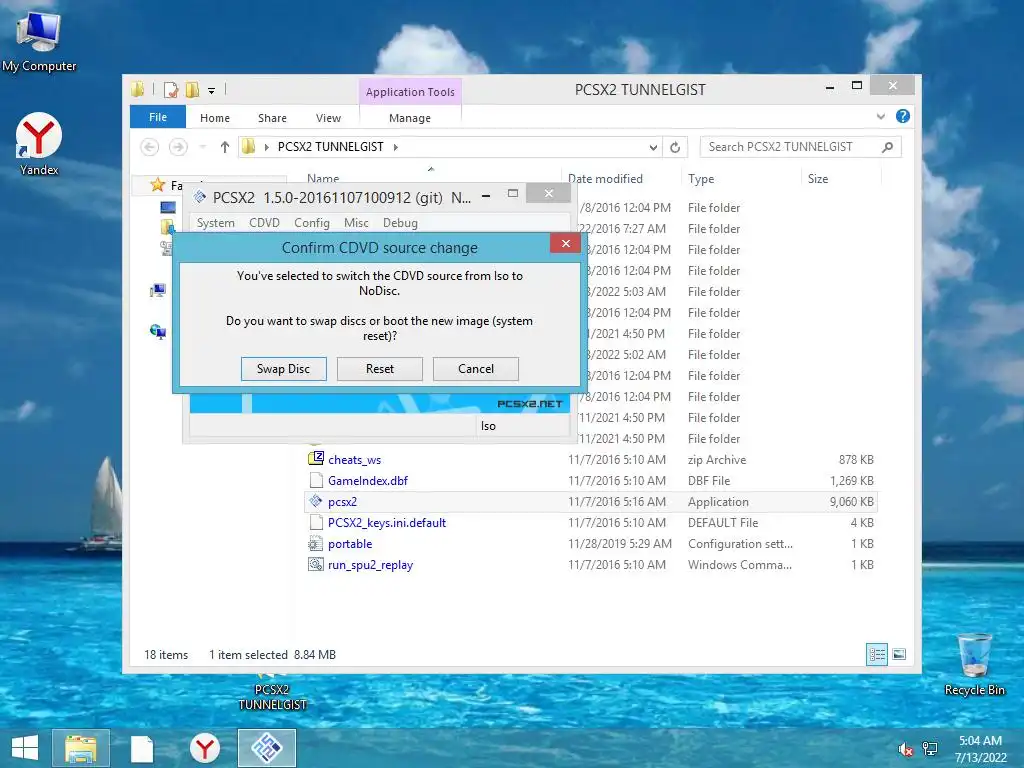Click the Search PCSX2 TUNNELGIST field
This screenshot has height=768, width=1024.
(800, 147)
